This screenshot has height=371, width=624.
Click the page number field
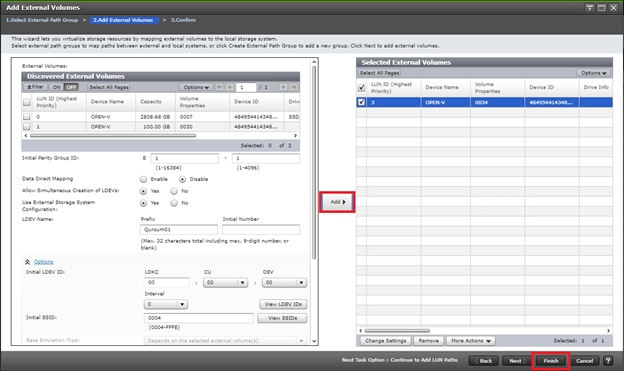pos(246,87)
